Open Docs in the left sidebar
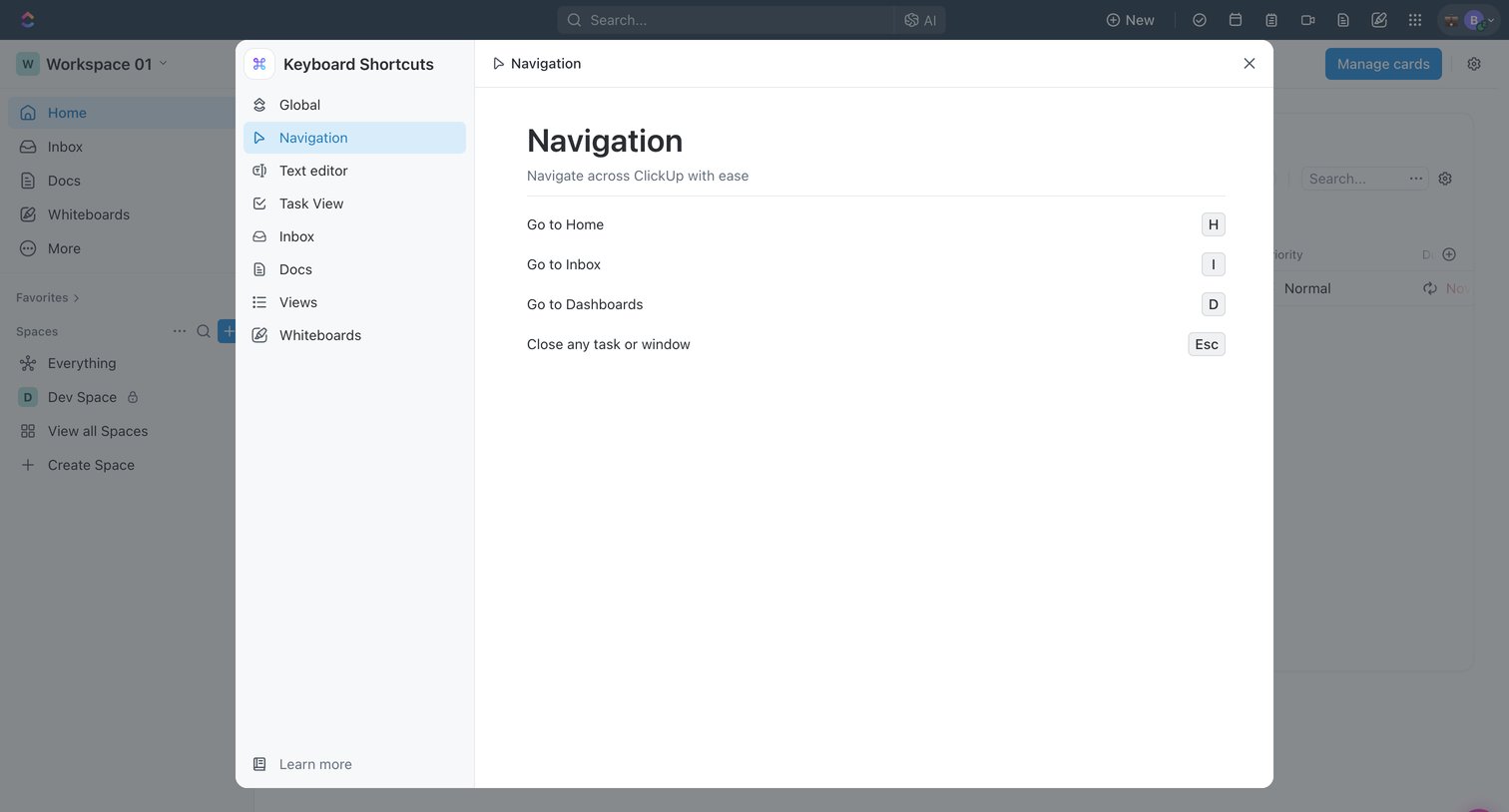 point(122,181)
